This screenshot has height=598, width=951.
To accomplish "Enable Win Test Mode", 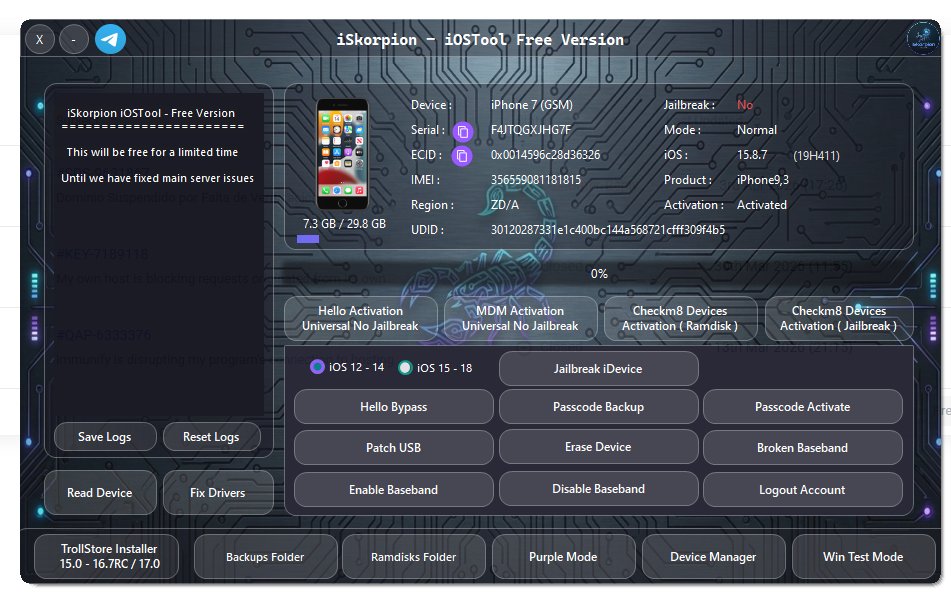I will point(863,557).
